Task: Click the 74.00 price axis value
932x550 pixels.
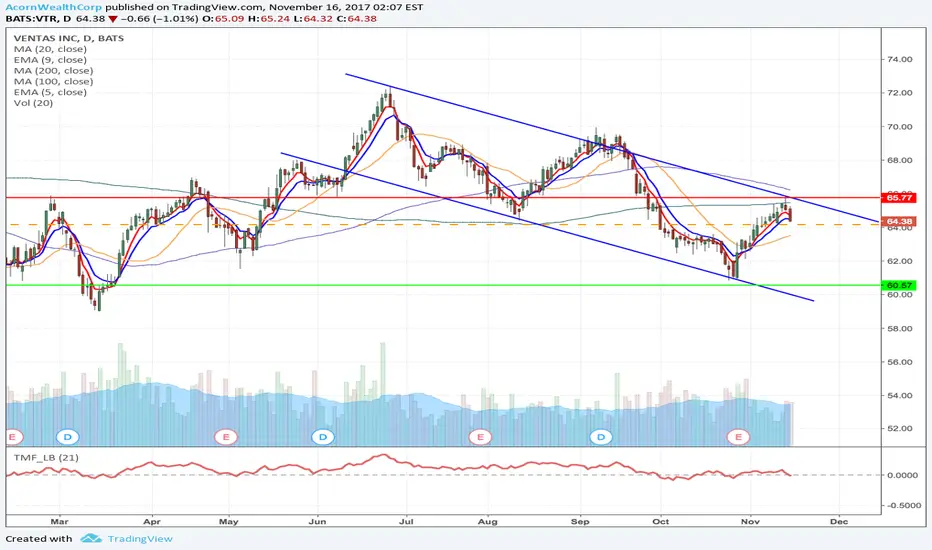Action: tap(899, 59)
